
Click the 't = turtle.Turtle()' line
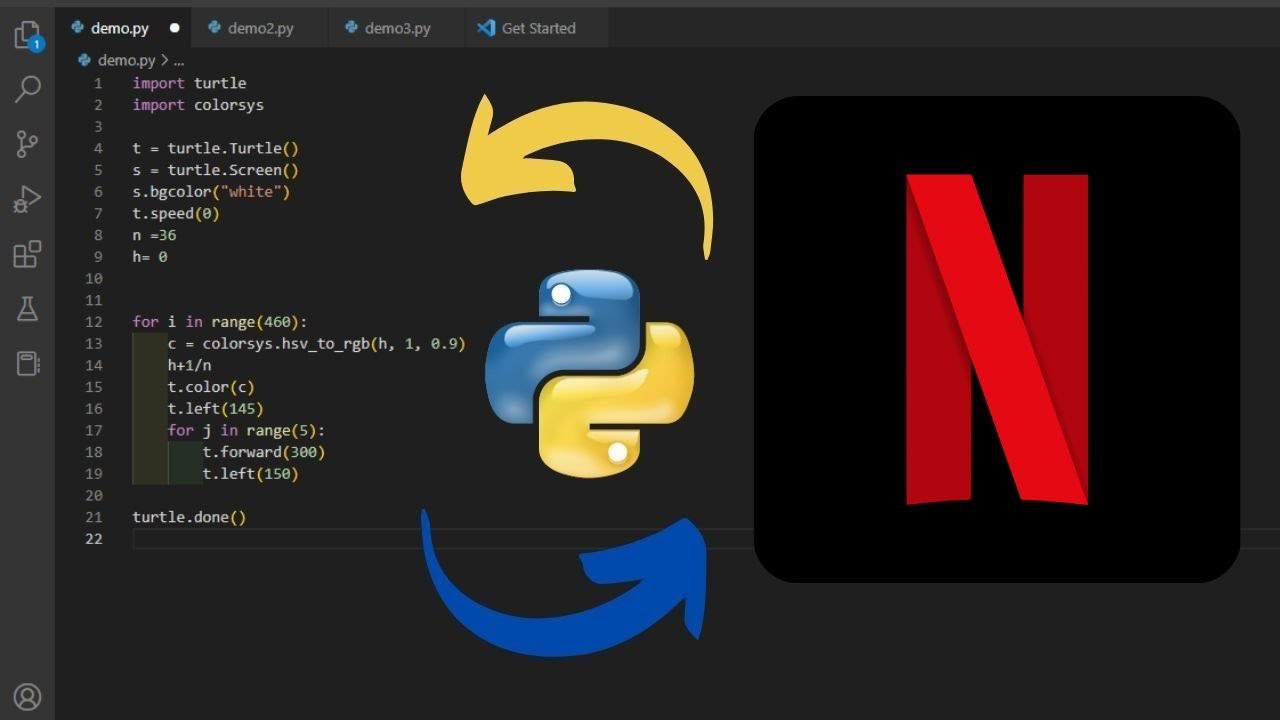(x=215, y=148)
